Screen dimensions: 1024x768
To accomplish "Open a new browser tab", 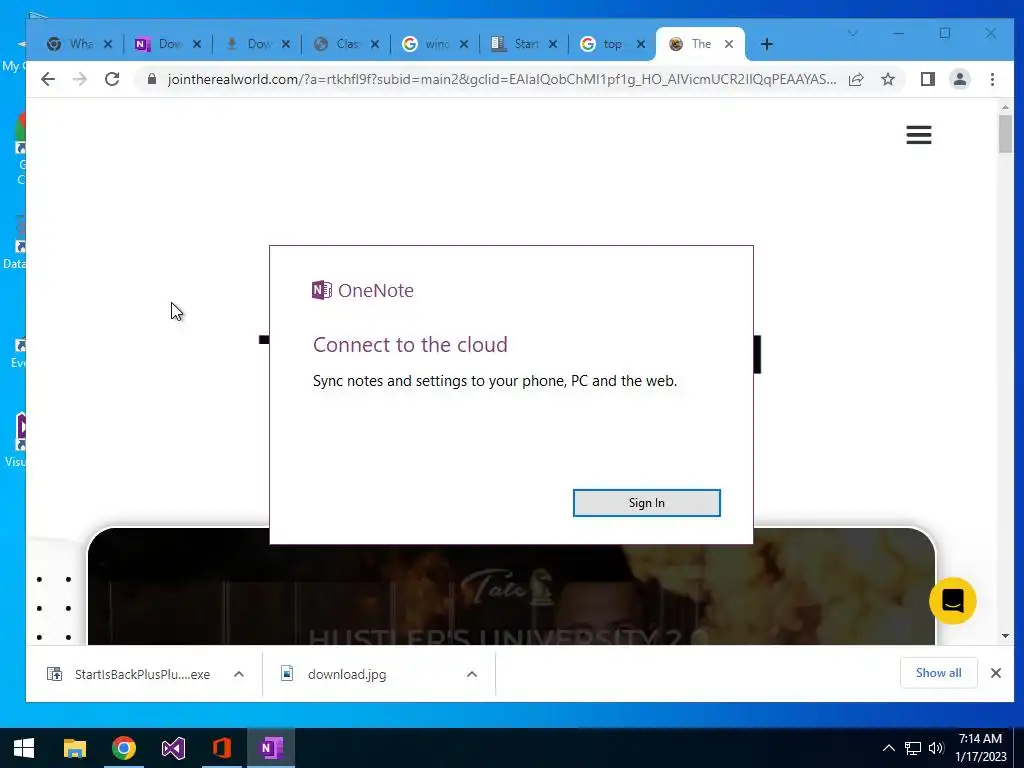I will coord(767,44).
